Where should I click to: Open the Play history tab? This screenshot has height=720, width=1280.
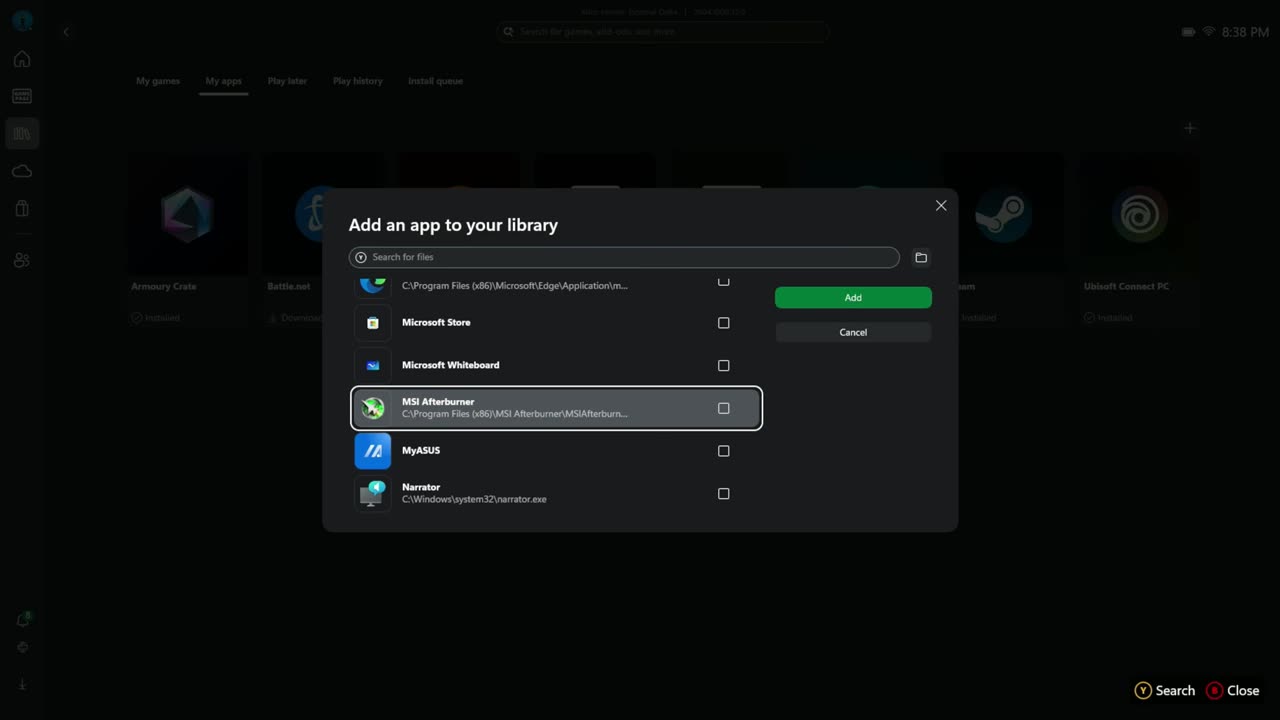point(358,81)
